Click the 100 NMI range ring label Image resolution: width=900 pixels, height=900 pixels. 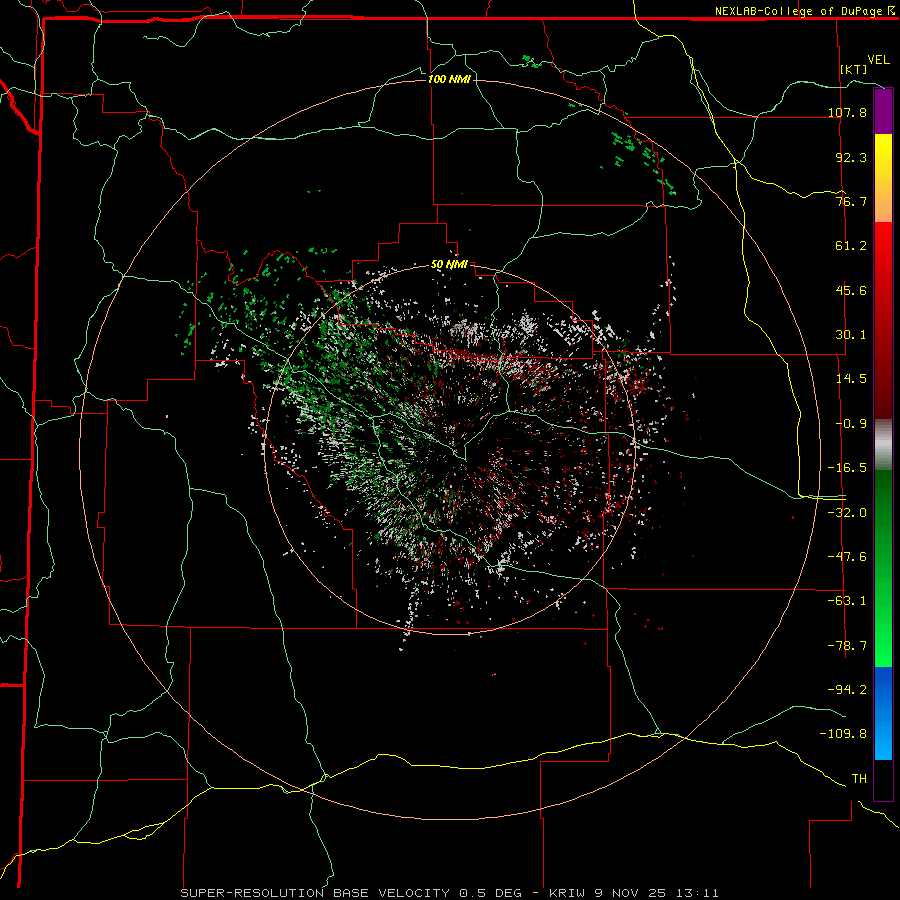point(449,79)
